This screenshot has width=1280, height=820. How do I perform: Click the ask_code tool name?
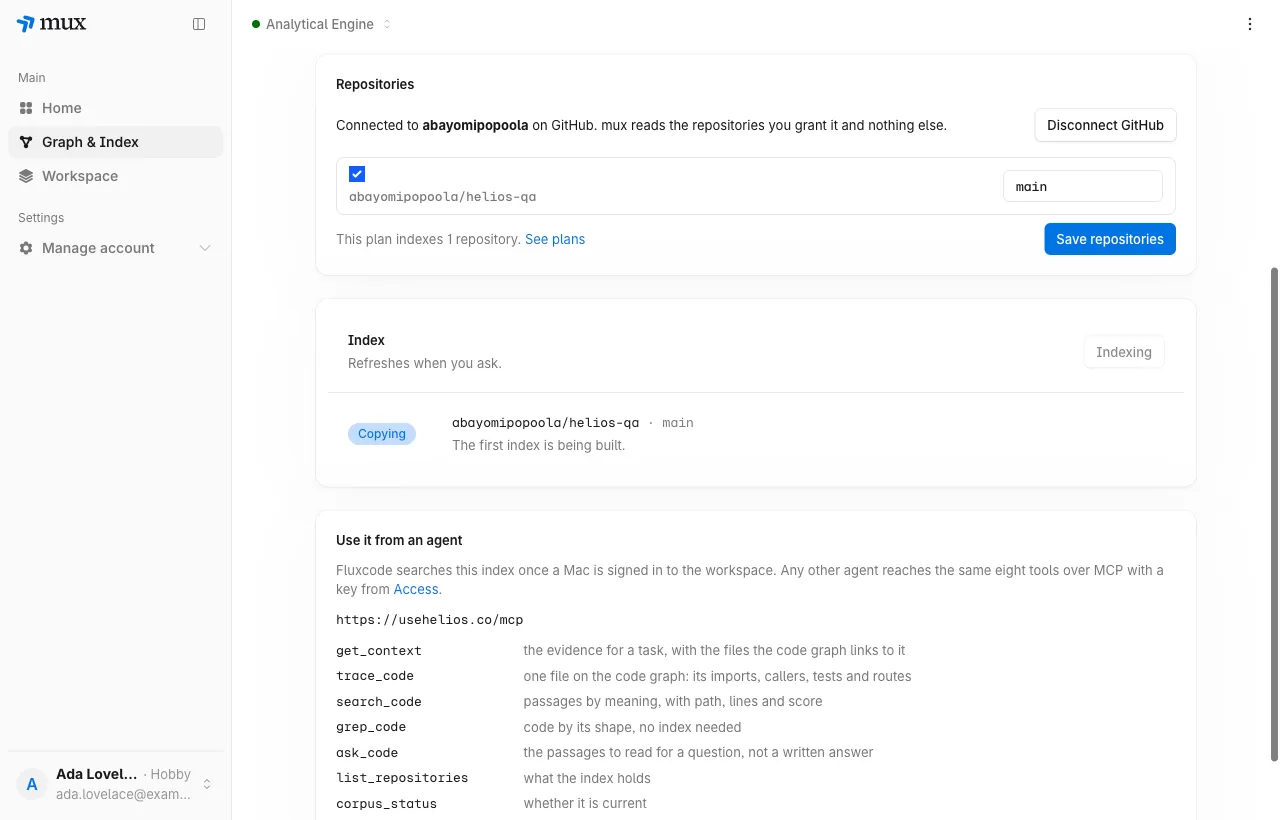[x=367, y=752]
